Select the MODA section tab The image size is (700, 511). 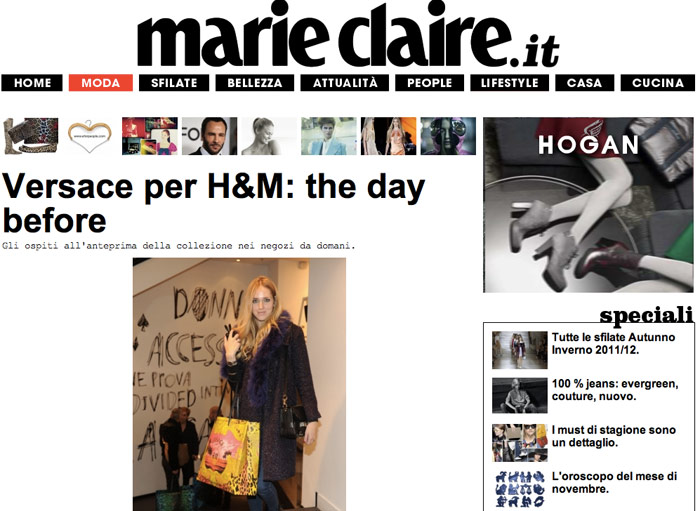pos(101,83)
